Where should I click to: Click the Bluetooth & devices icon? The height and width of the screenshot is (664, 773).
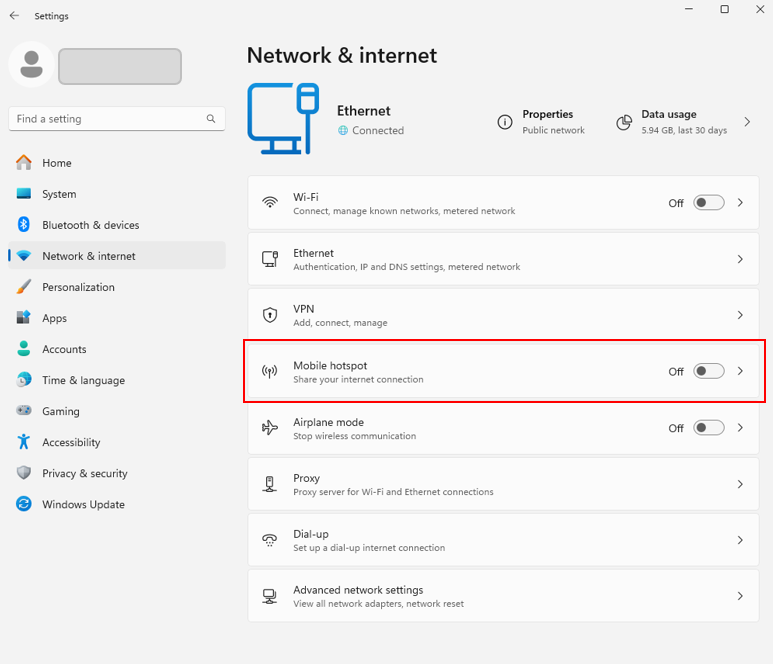point(24,225)
